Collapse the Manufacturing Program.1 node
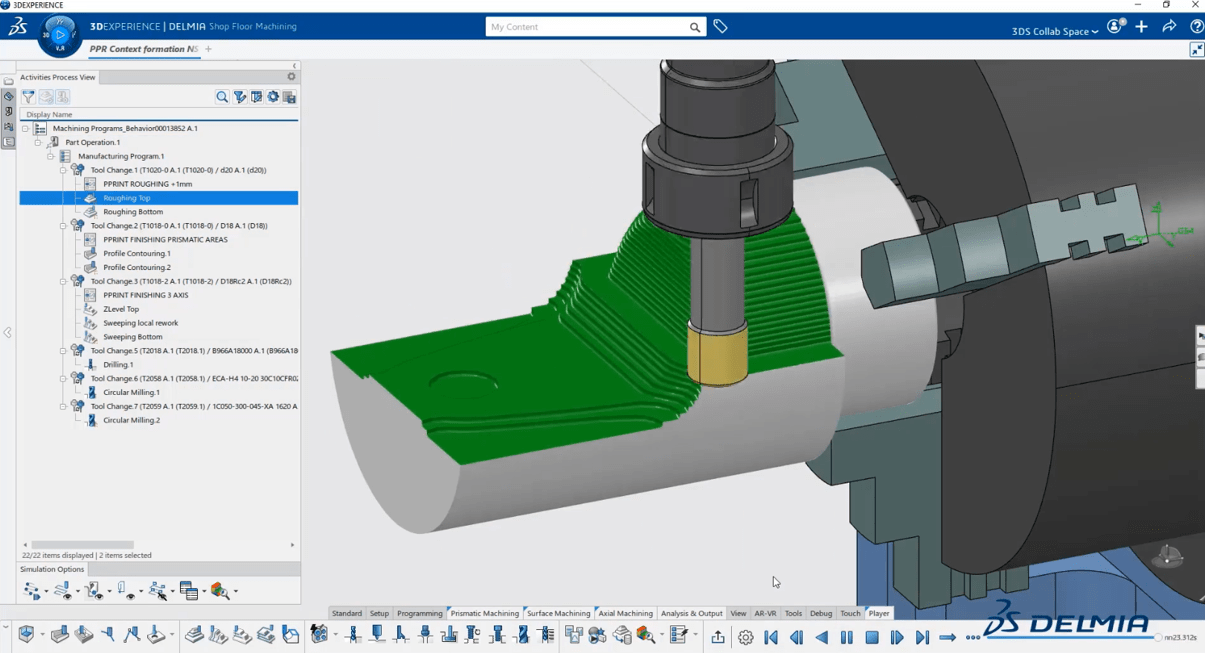 tap(51, 156)
